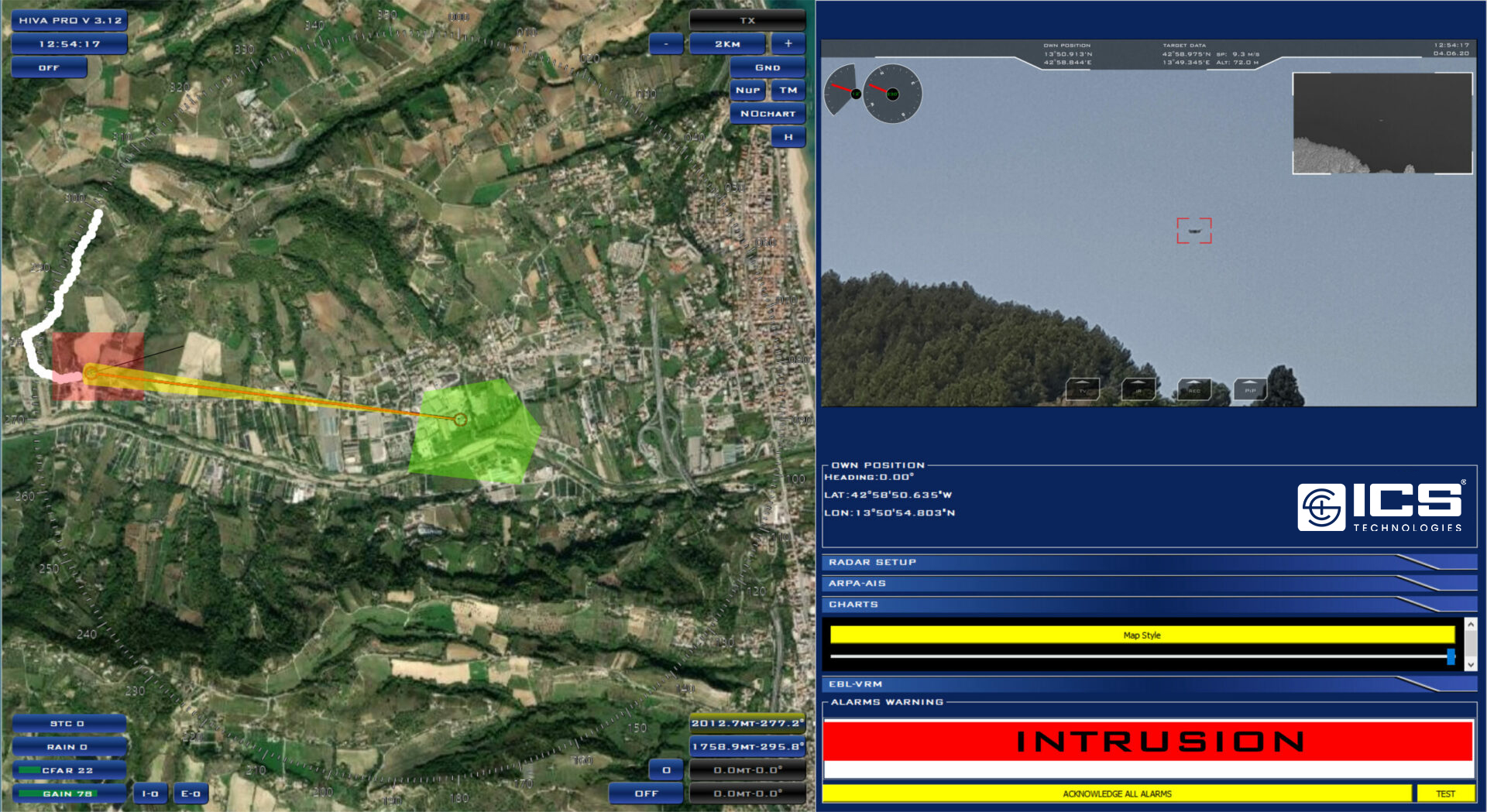Viewport: 1487px width, 812px height.
Task: Click the Map Style yellow button
Action: [1142, 635]
